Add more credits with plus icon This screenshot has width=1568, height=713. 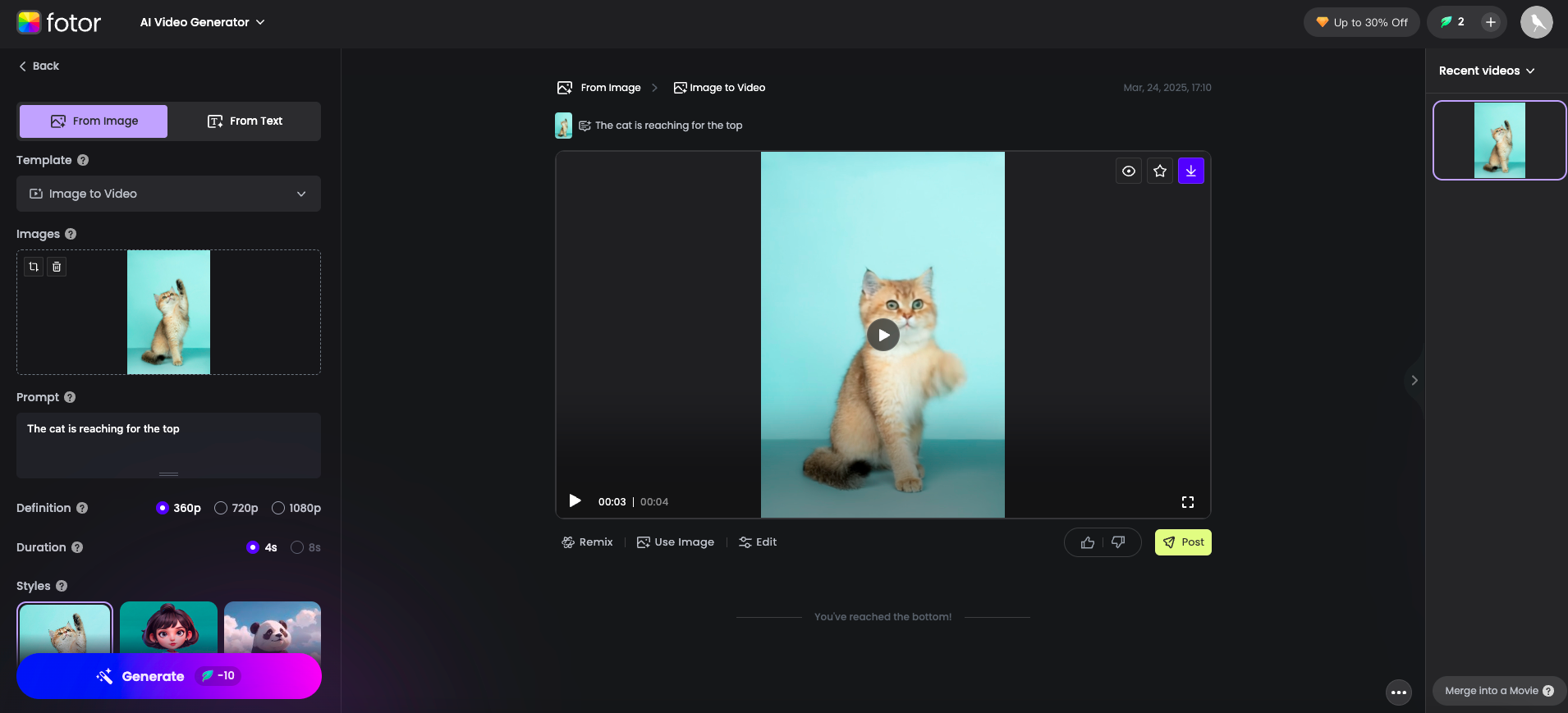point(1491,22)
